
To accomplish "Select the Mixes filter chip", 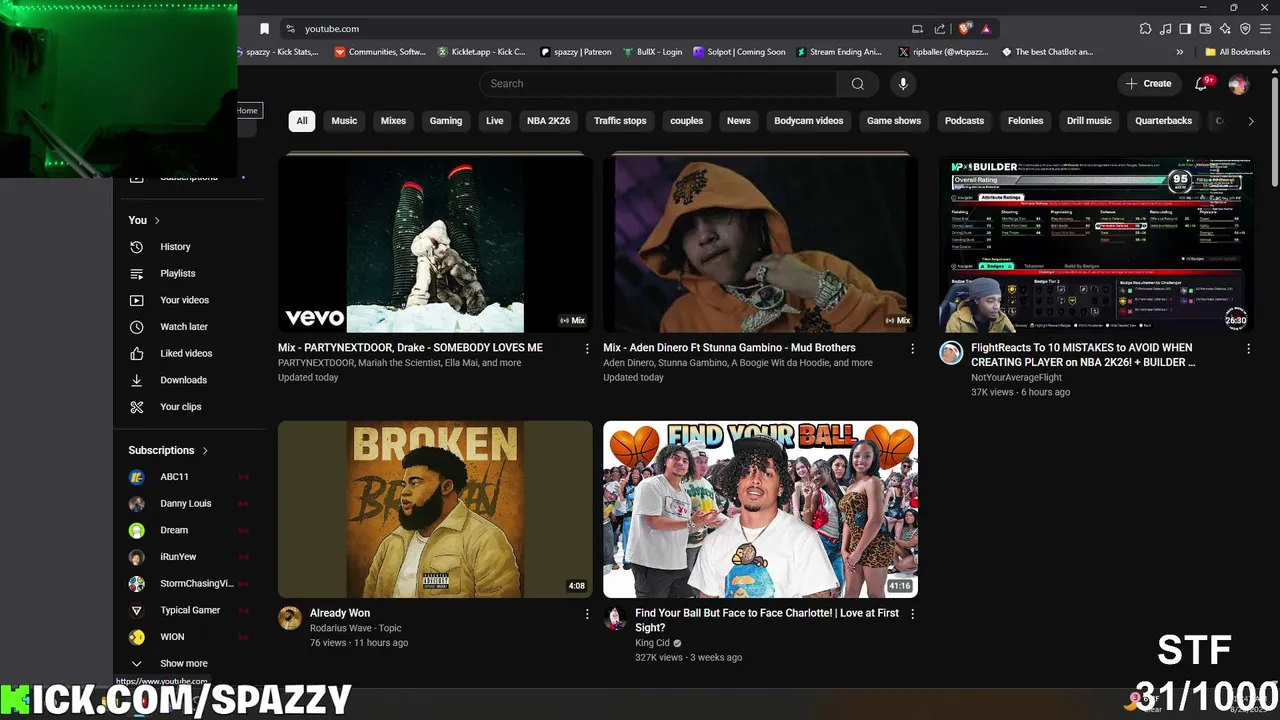I will pos(393,121).
